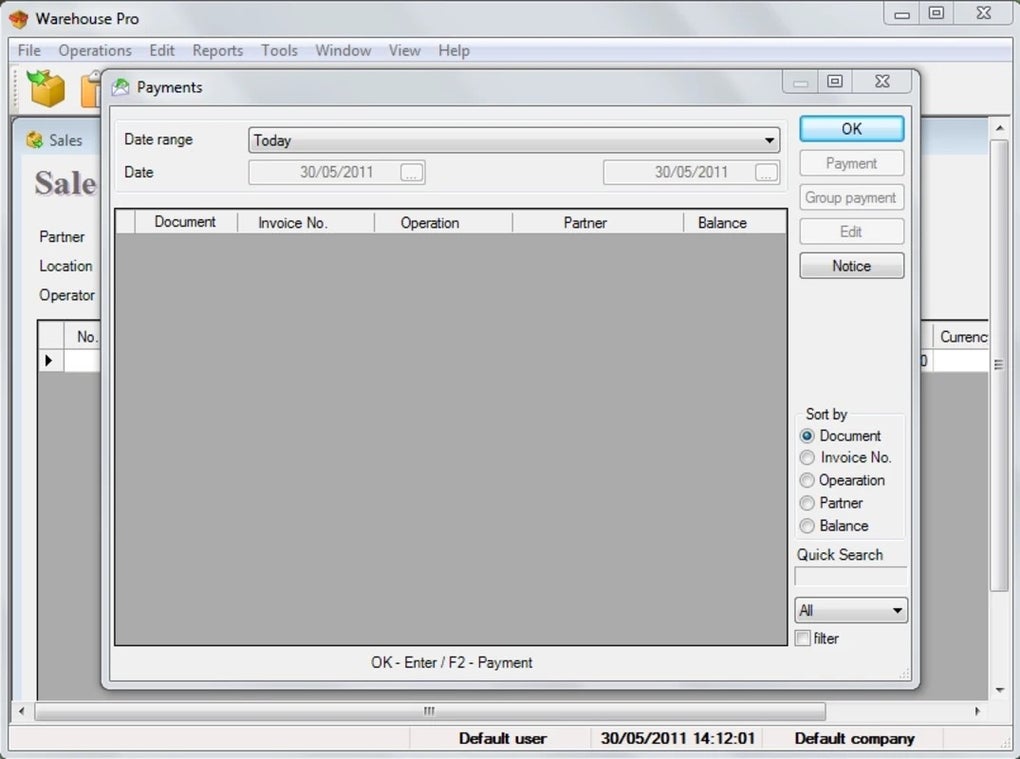Open the Operations menu
1020x759 pixels.
click(95, 50)
